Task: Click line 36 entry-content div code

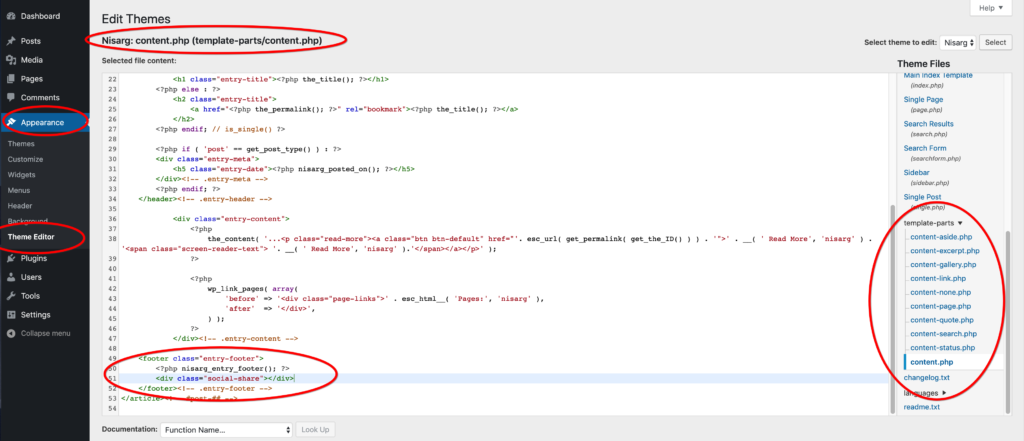Action: point(231,219)
